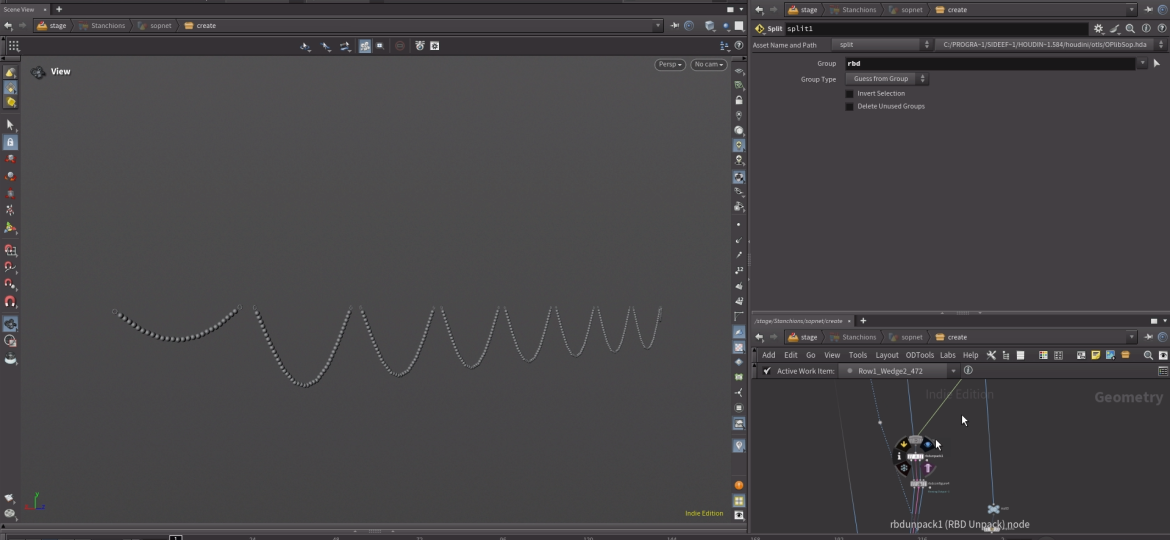Click the group selection arrow next to Group

[1157, 63]
